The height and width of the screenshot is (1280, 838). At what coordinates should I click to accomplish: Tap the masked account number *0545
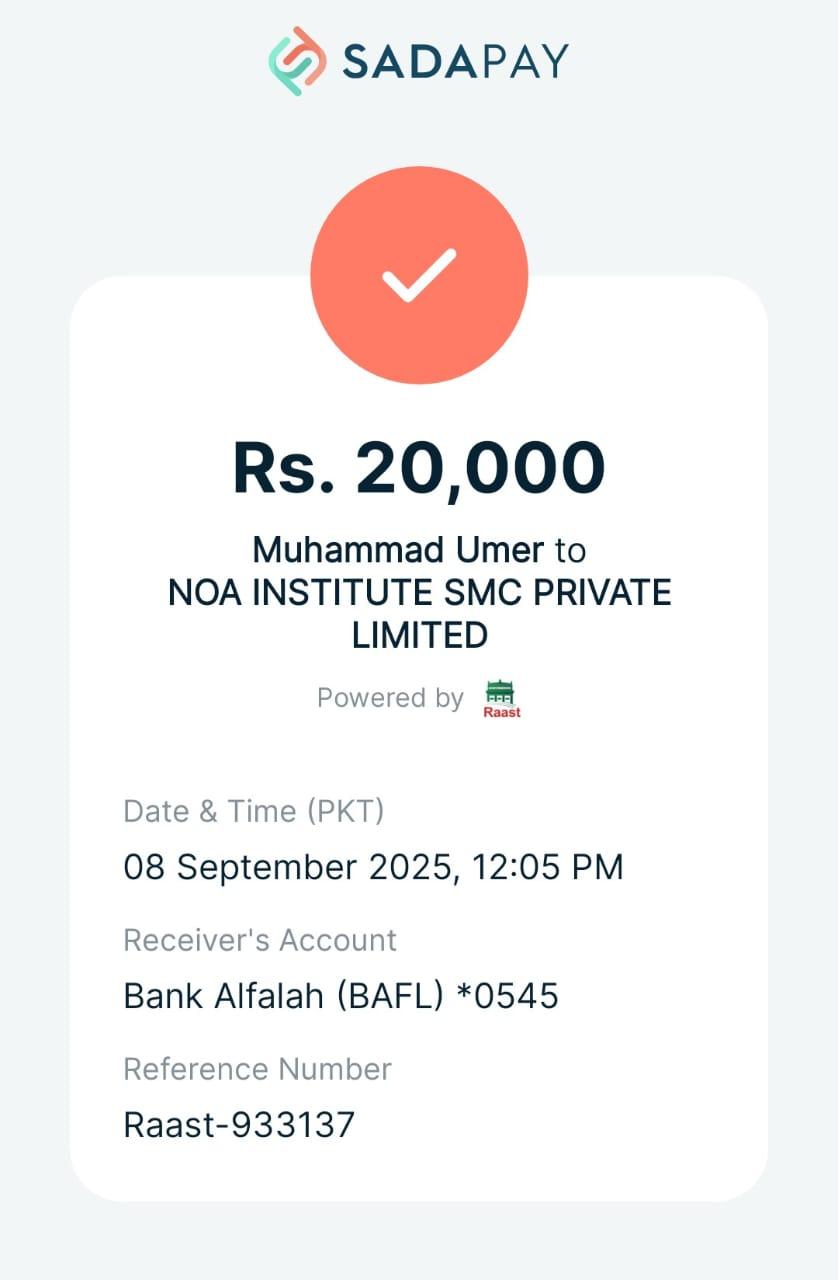coord(507,996)
